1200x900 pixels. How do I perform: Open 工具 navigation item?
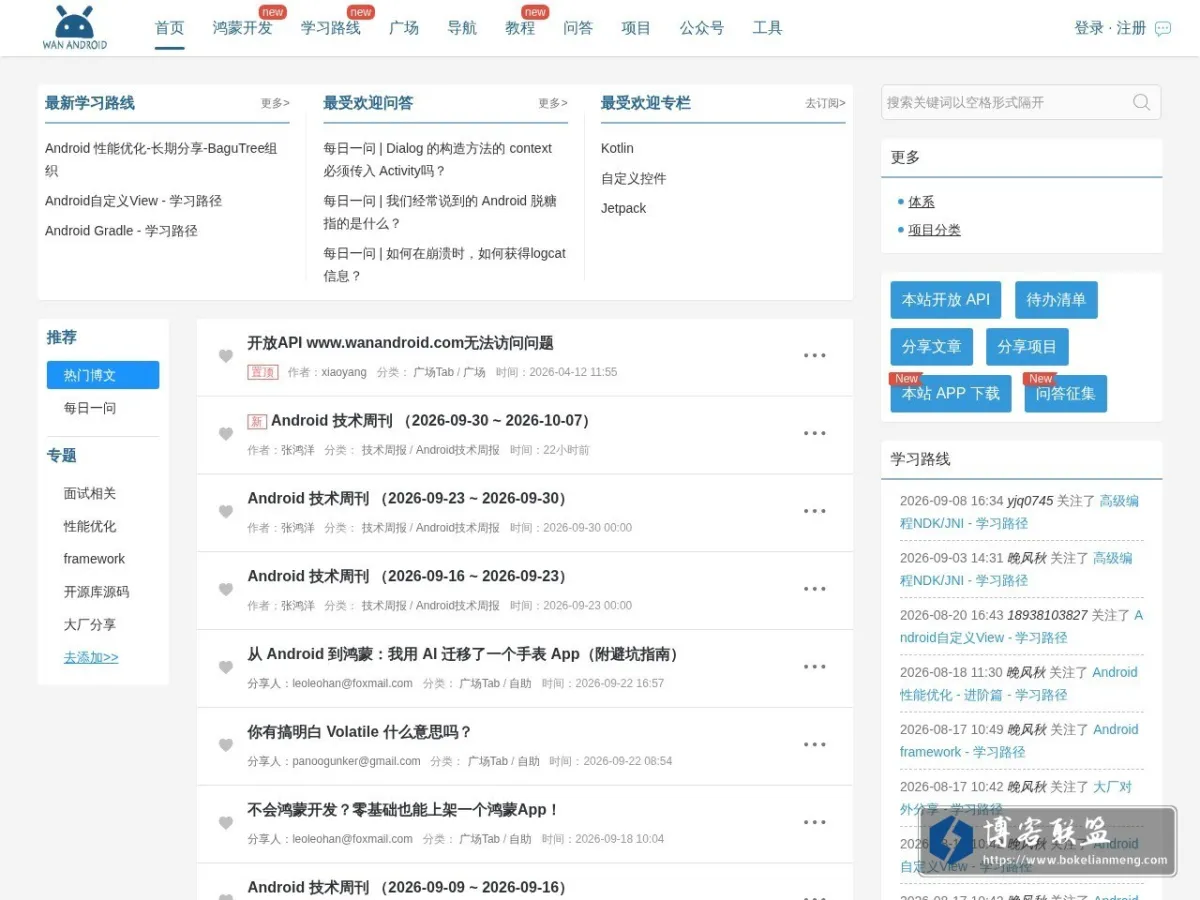[768, 28]
